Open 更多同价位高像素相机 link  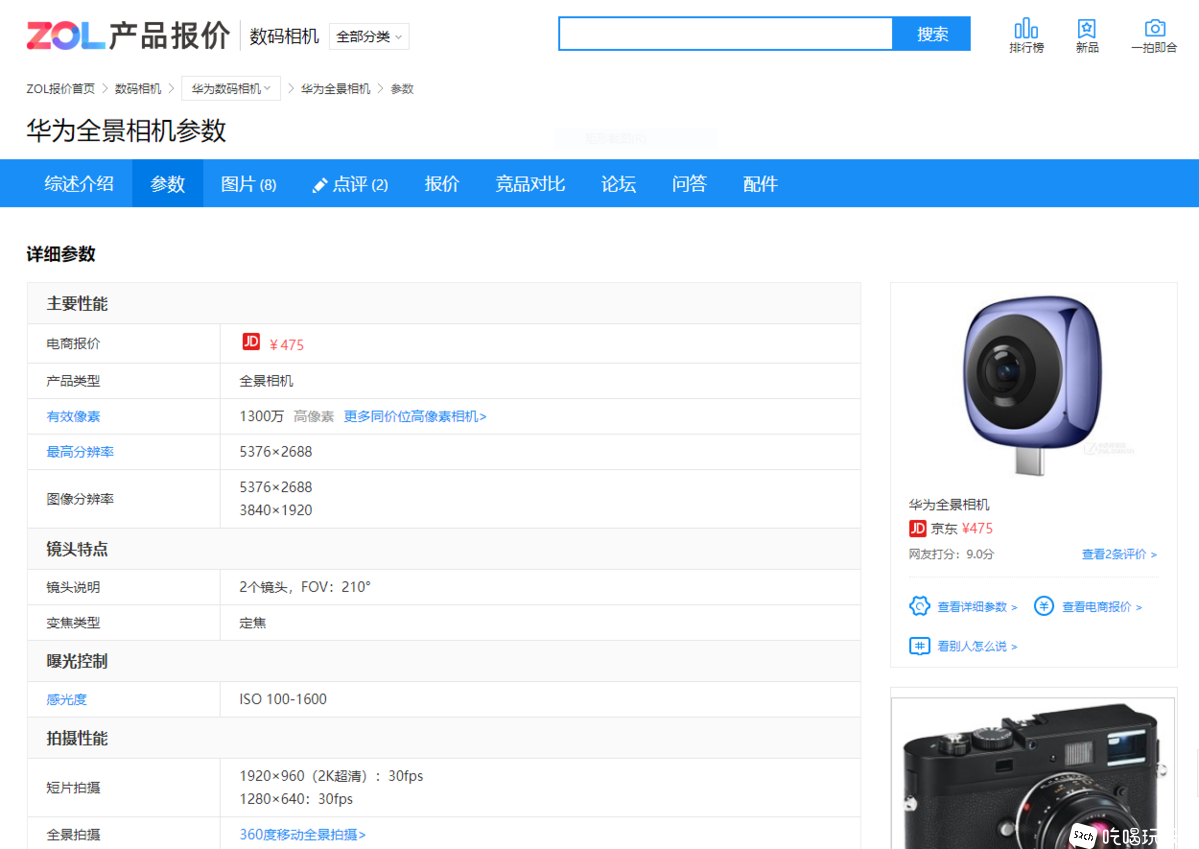(x=415, y=416)
